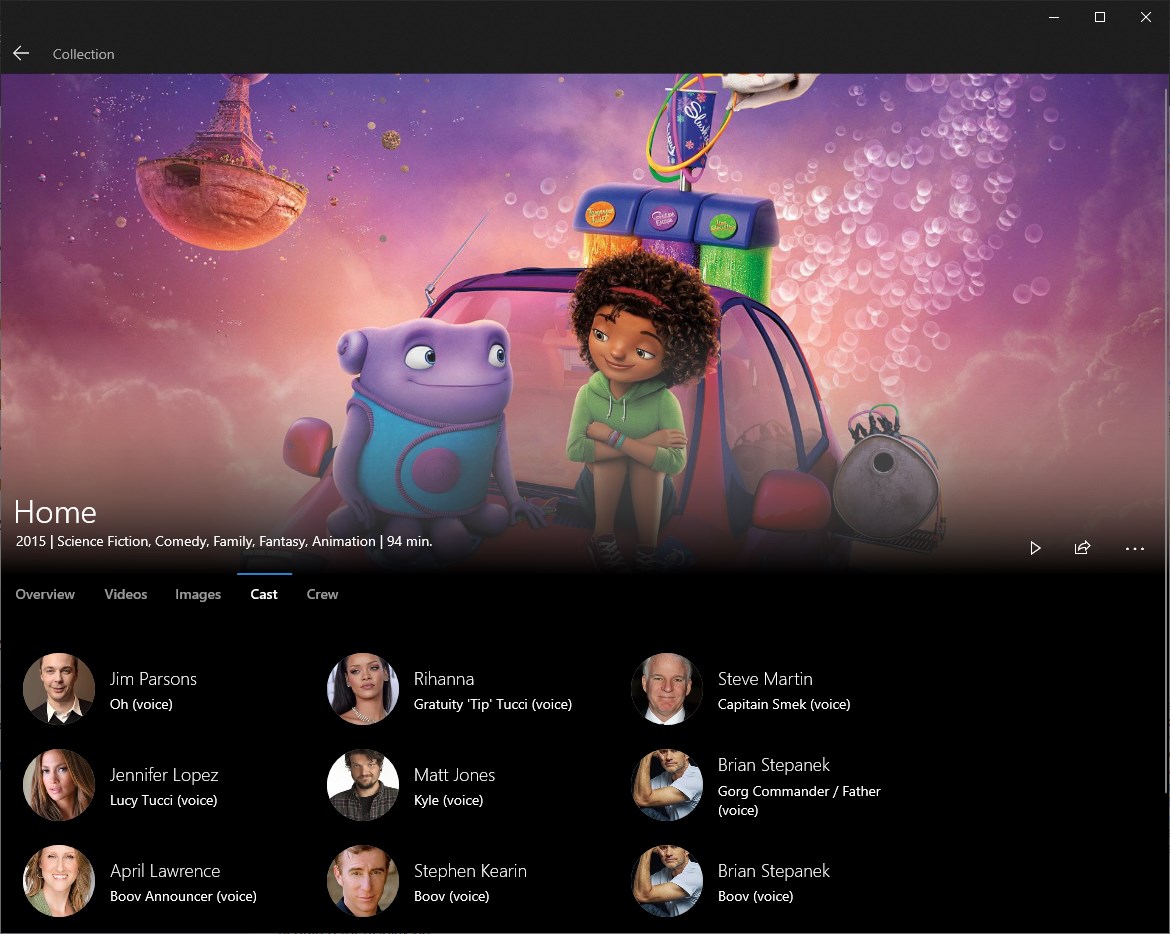Screen dimensions: 1170x934
Task: Select the Crew tab
Action: (322, 595)
